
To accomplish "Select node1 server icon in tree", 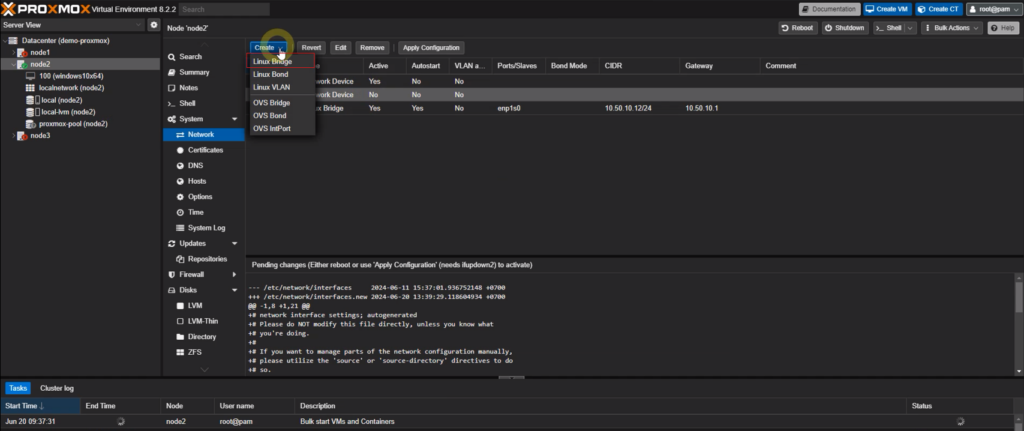I will [x=22, y=52].
